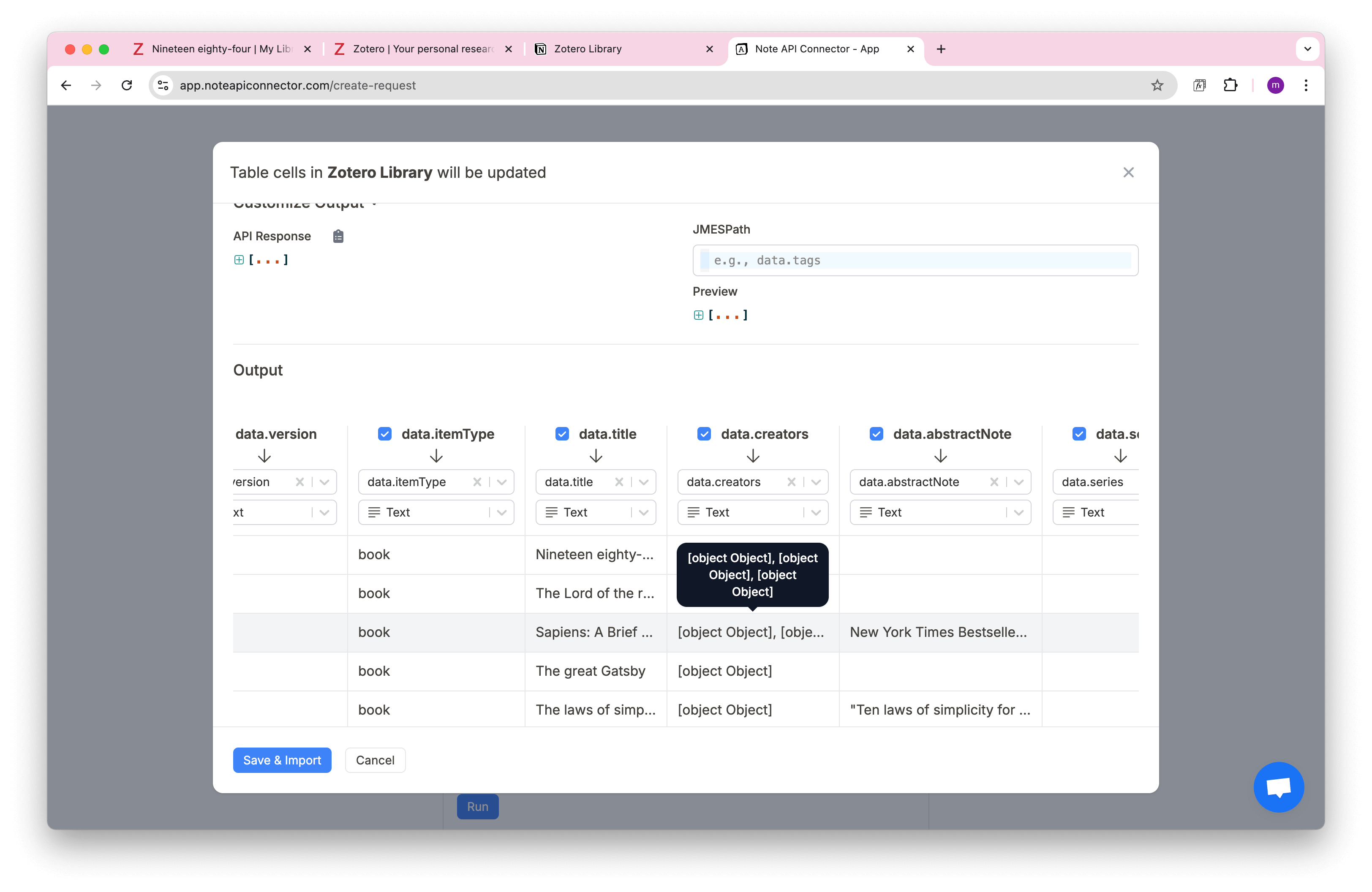Open Text type dropdown under data.itemType
Viewport: 1372px width, 892px height.
[x=436, y=512]
